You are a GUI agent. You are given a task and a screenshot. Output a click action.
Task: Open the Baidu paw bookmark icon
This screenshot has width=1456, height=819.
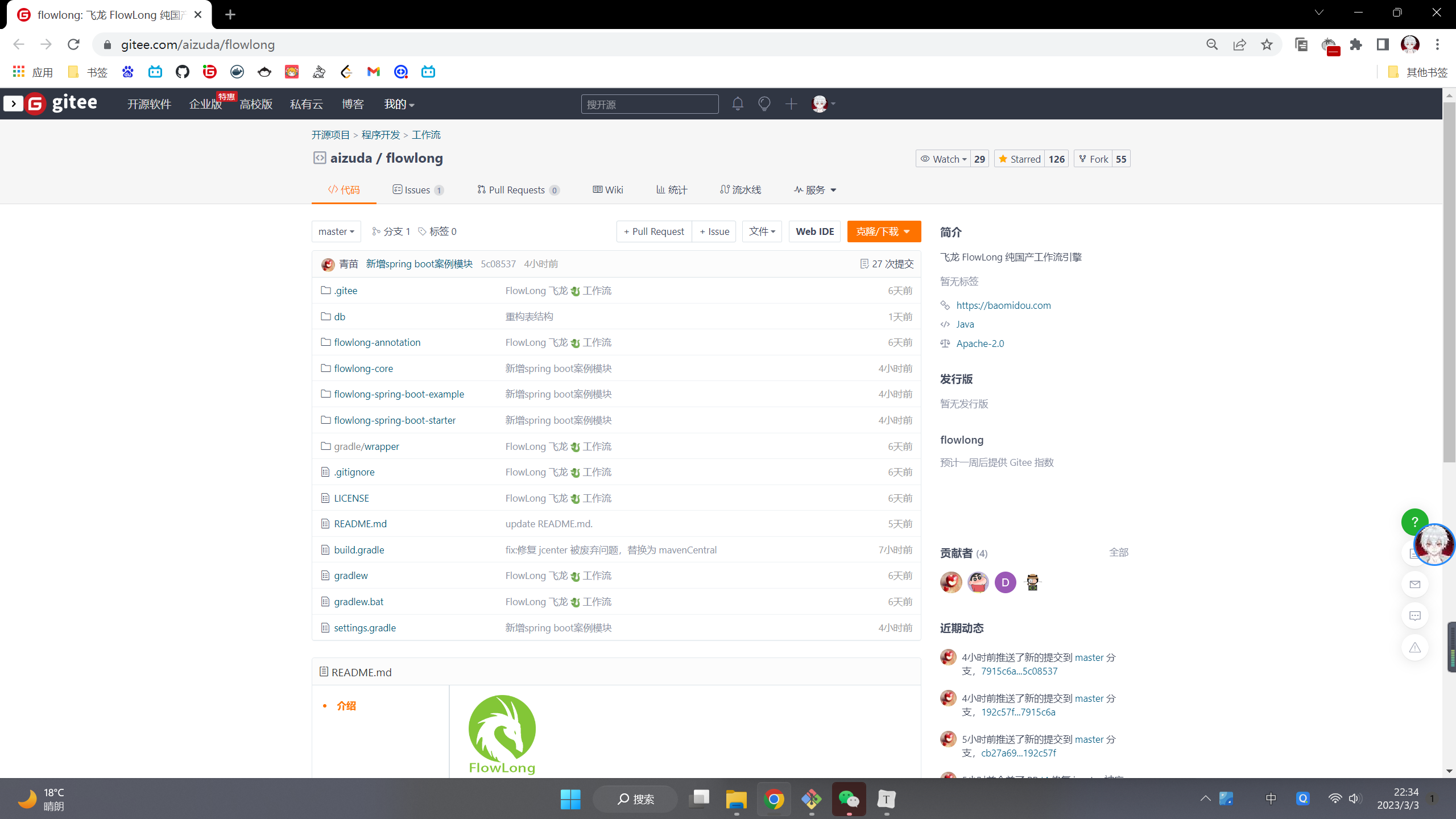pyautogui.click(x=127, y=72)
